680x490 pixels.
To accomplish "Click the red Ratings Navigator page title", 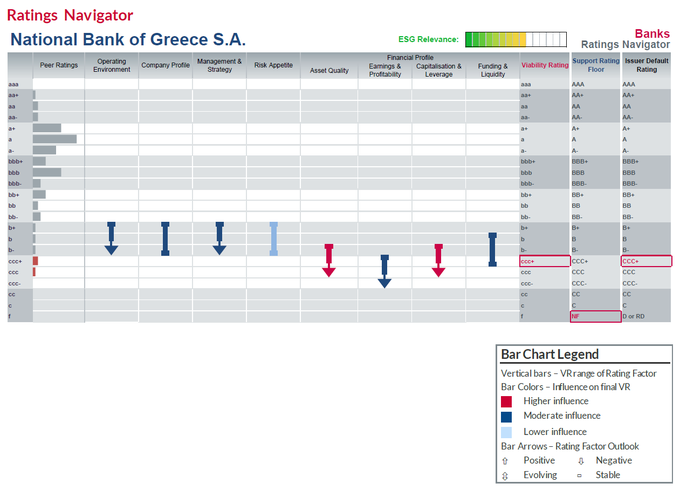I will point(70,15).
